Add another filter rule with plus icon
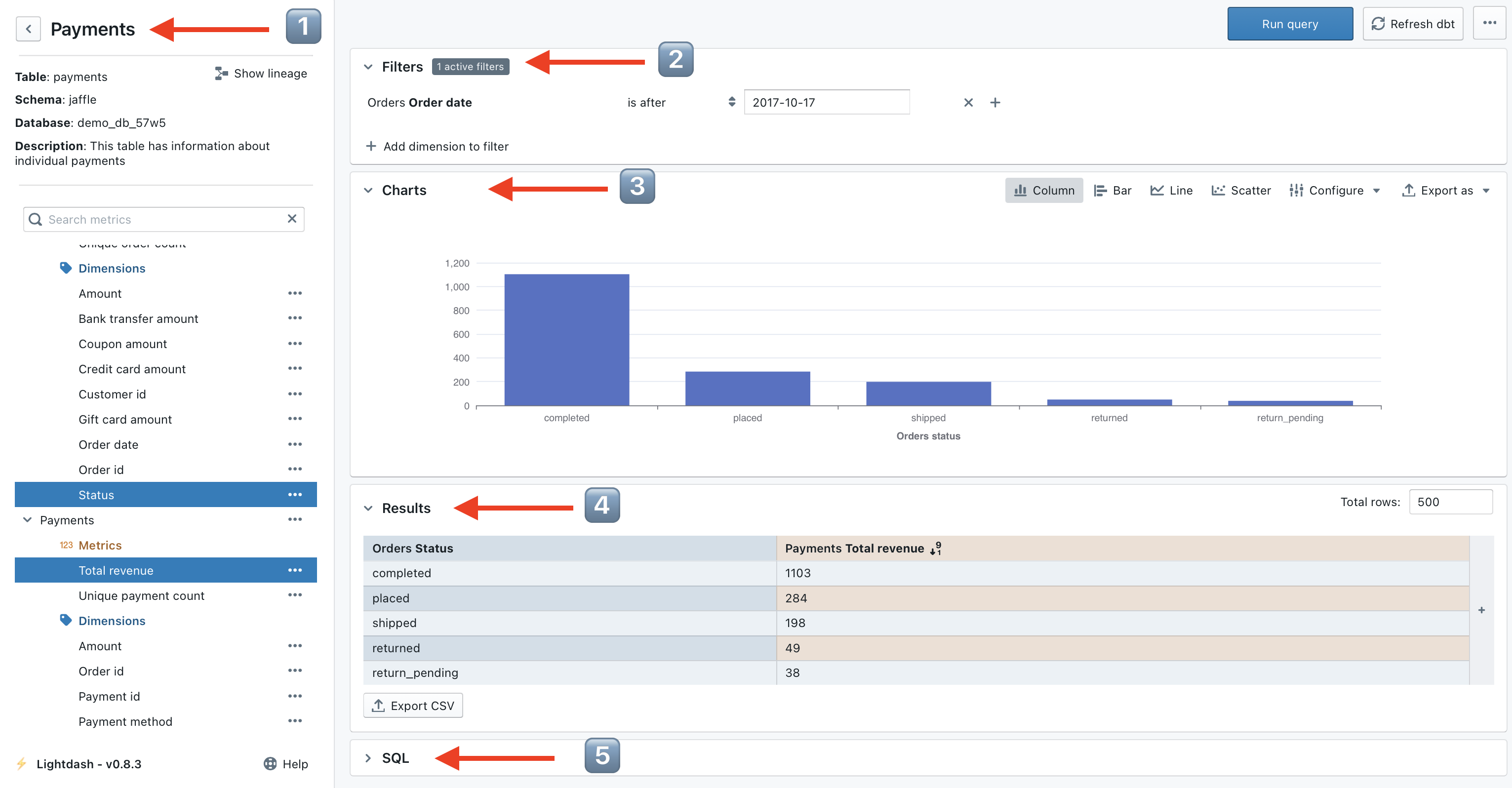 coord(995,103)
